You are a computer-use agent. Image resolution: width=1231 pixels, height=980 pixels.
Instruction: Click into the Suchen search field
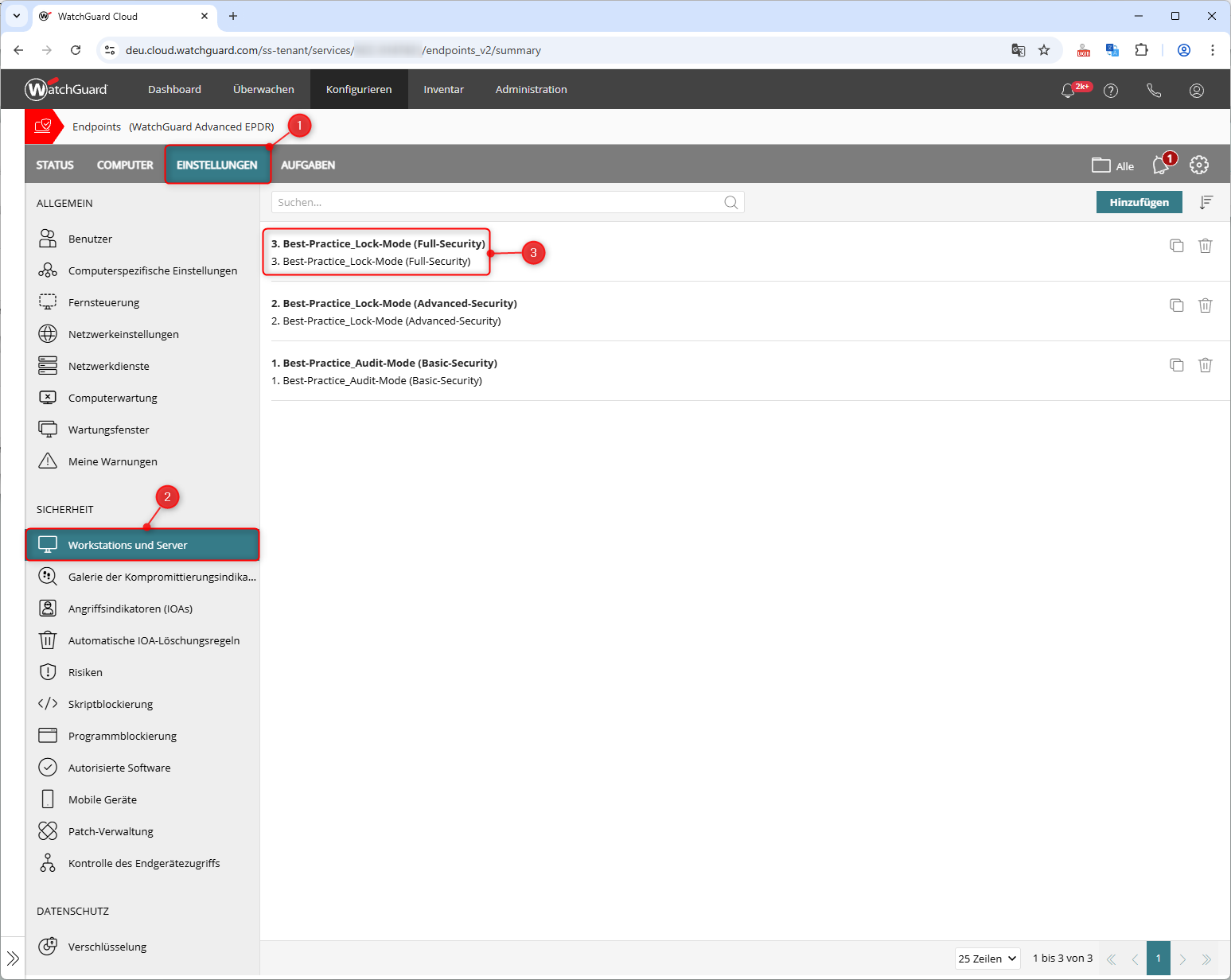(493, 203)
